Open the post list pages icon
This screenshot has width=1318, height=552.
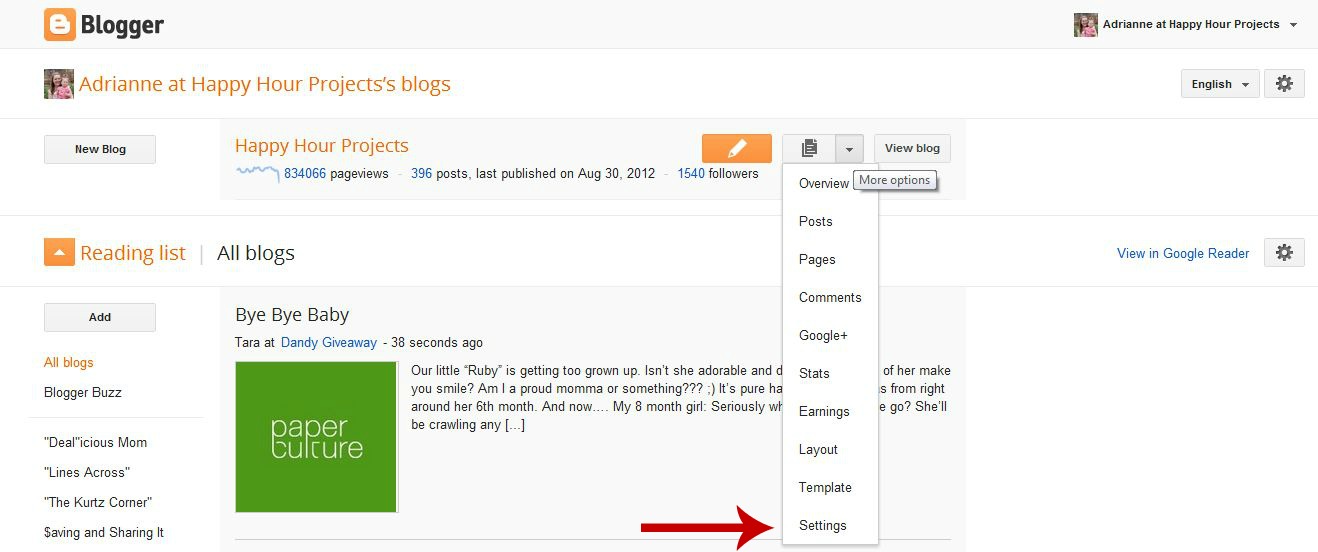[809, 148]
